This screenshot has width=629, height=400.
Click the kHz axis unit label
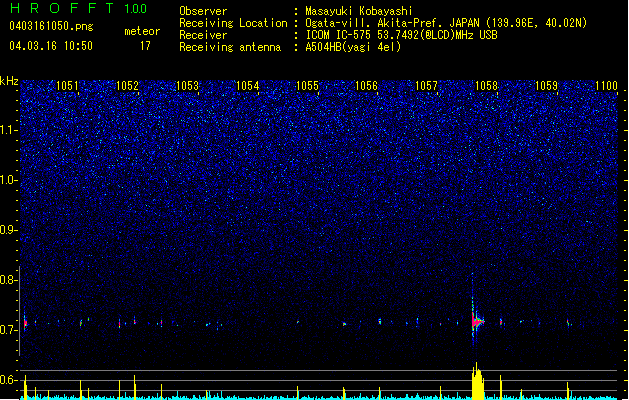point(9,81)
